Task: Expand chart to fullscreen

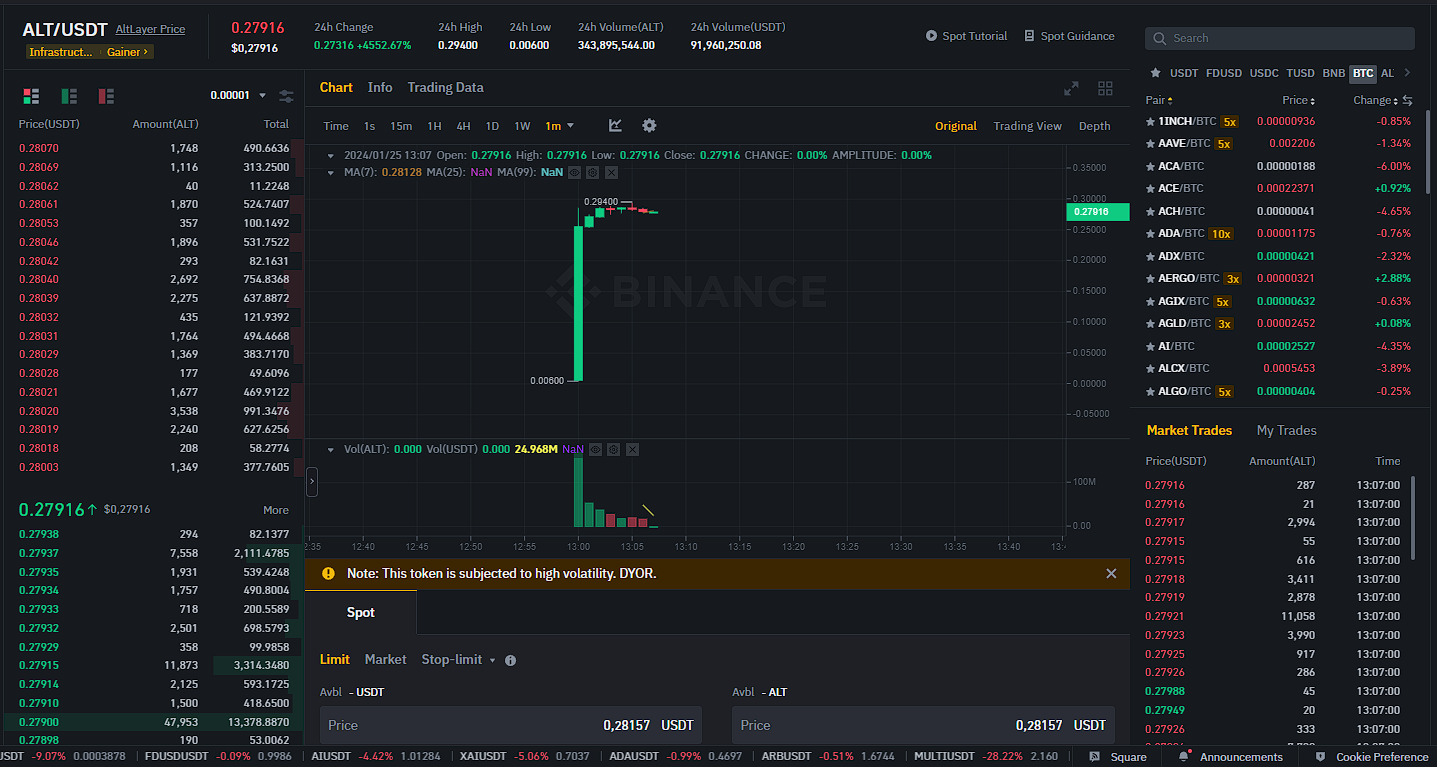Action: [1071, 88]
